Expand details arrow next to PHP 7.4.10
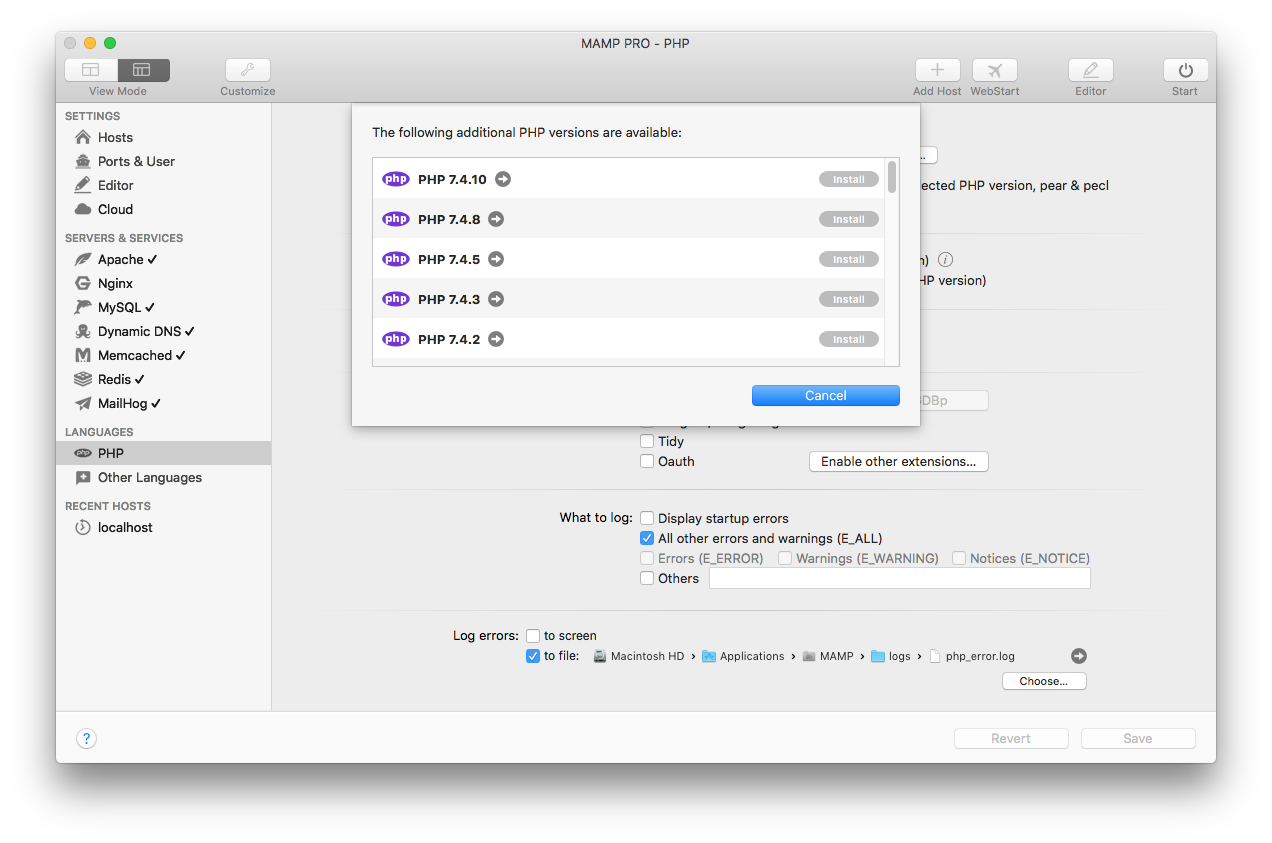Screen dimensions: 1272x843 [x=503, y=179]
